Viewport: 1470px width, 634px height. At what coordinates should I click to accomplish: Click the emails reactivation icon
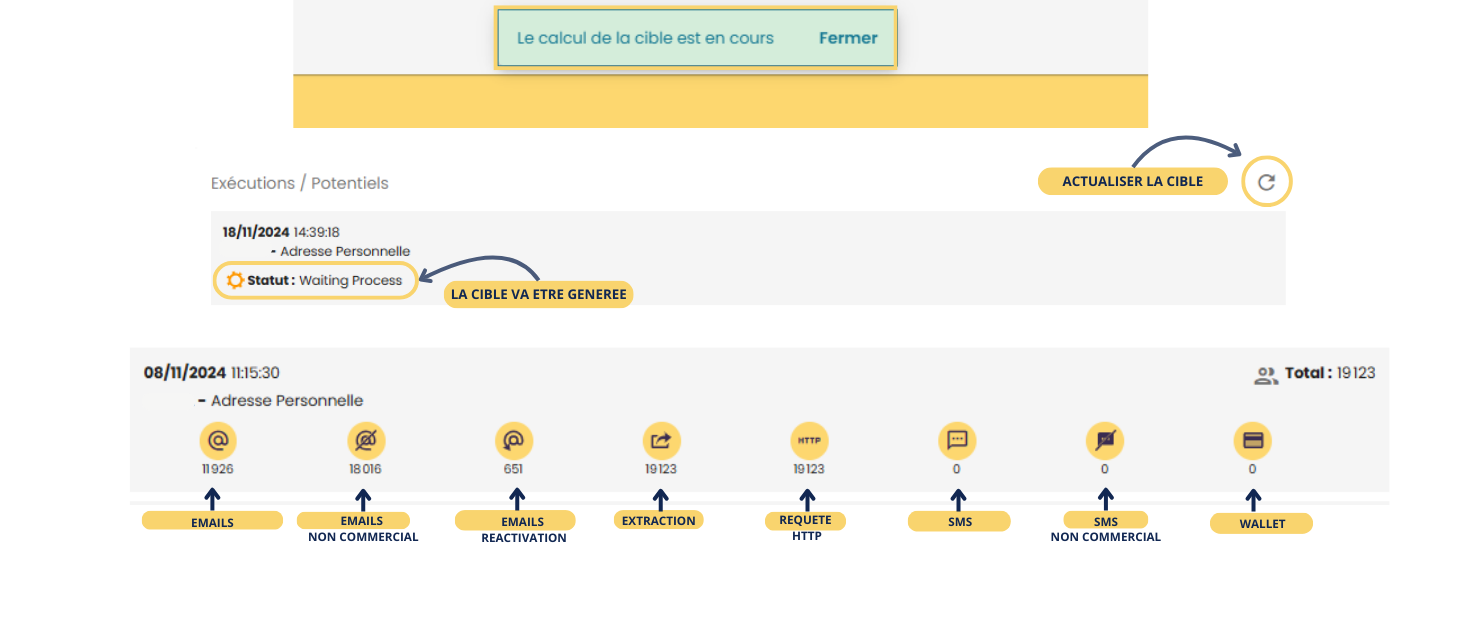click(514, 440)
